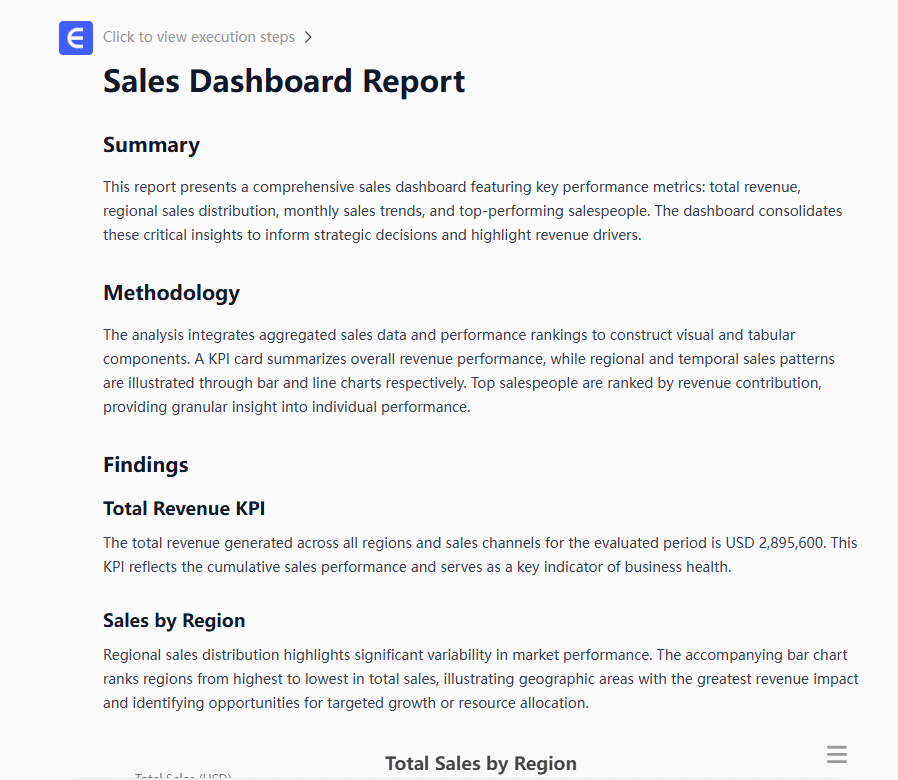Select the Summary section heading

[x=151, y=145]
